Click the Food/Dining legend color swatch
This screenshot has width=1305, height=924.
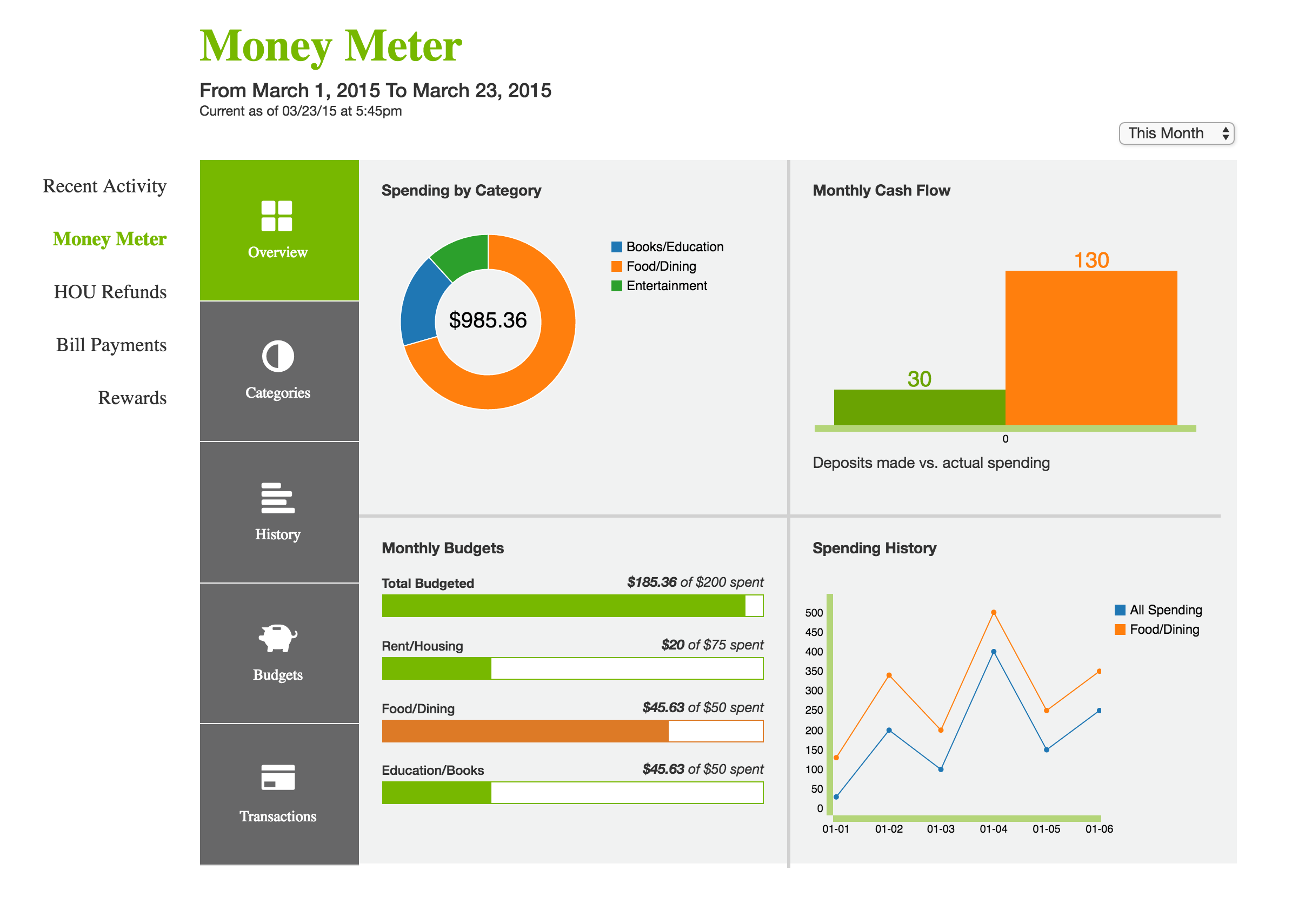click(616, 266)
